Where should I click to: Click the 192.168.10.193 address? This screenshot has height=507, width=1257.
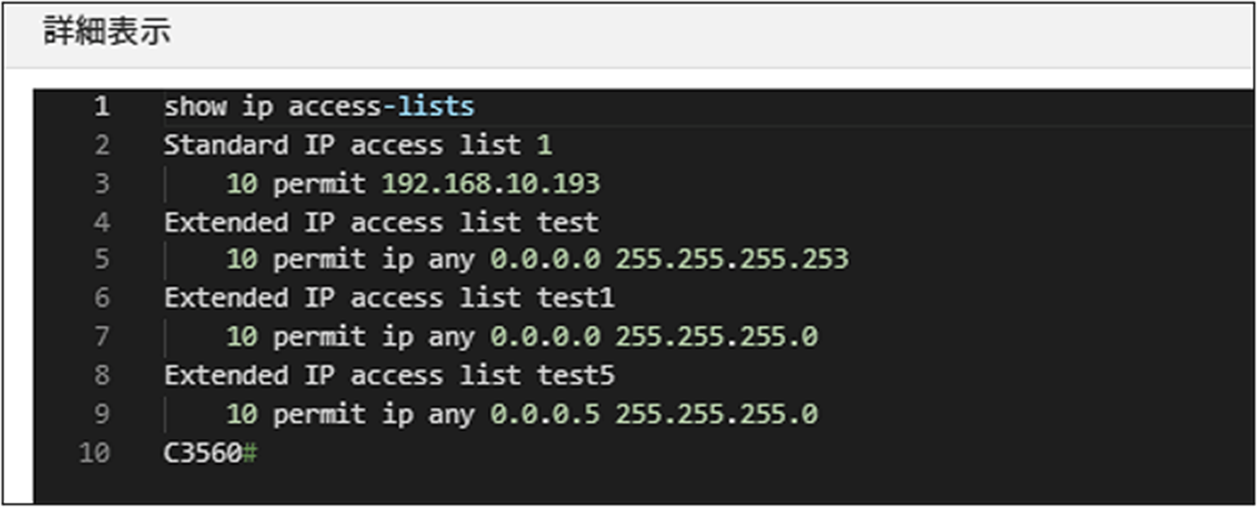click(x=491, y=183)
